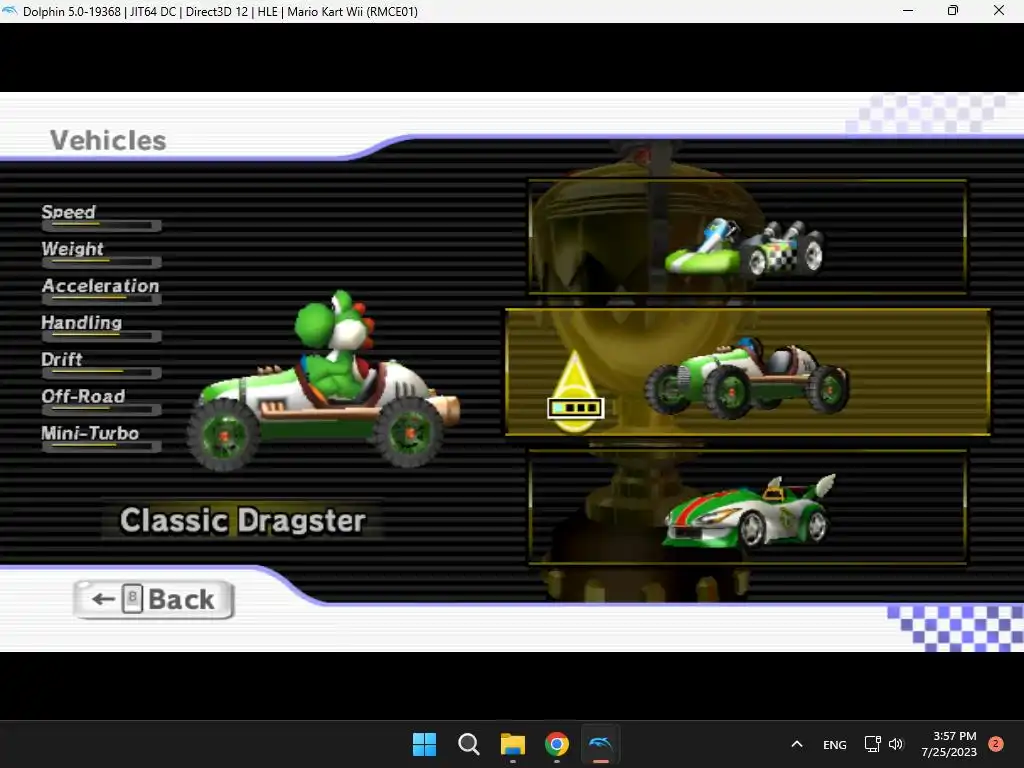Image resolution: width=1024 pixels, height=768 pixels.
Task: Click the Weight stat bar
Action: coord(101,263)
